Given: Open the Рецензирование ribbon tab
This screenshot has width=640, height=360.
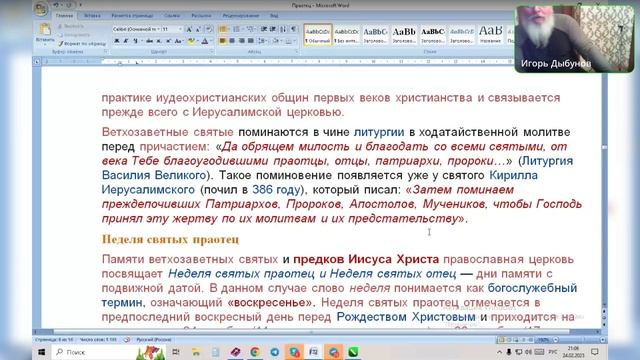Looking at the screenshot, I should pos(240,16).
